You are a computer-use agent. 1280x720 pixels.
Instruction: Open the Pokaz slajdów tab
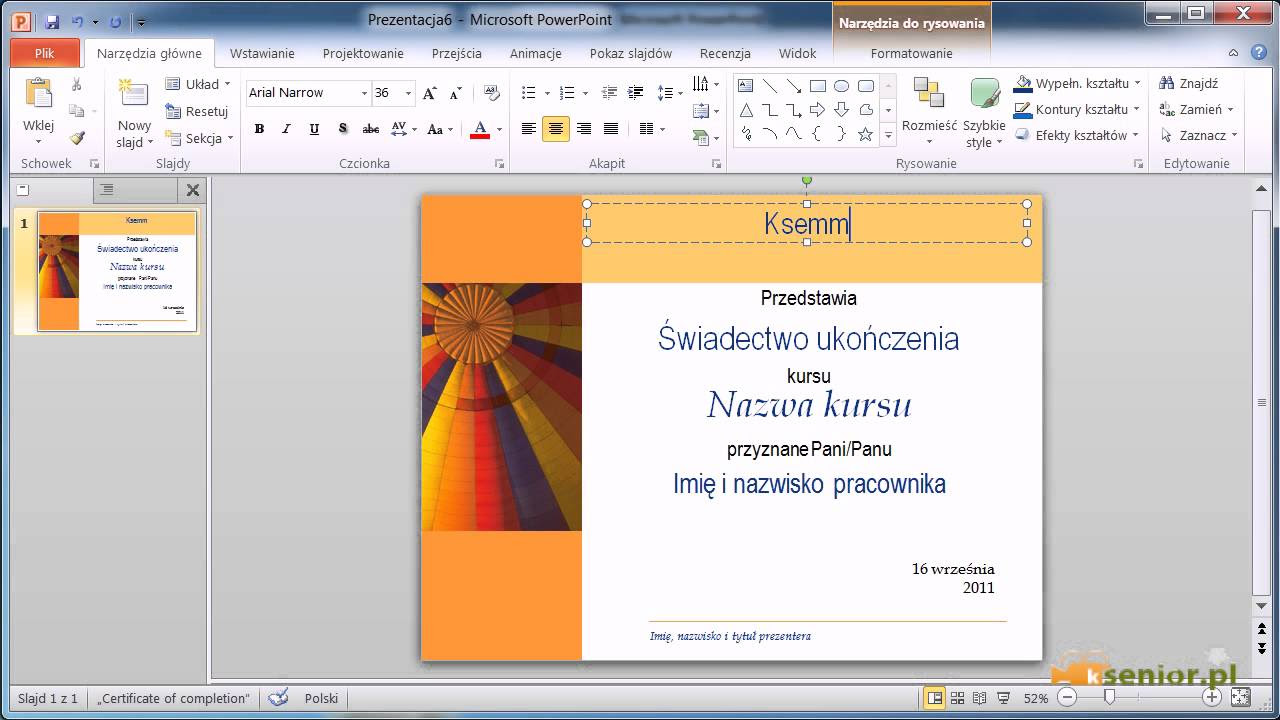631,53
